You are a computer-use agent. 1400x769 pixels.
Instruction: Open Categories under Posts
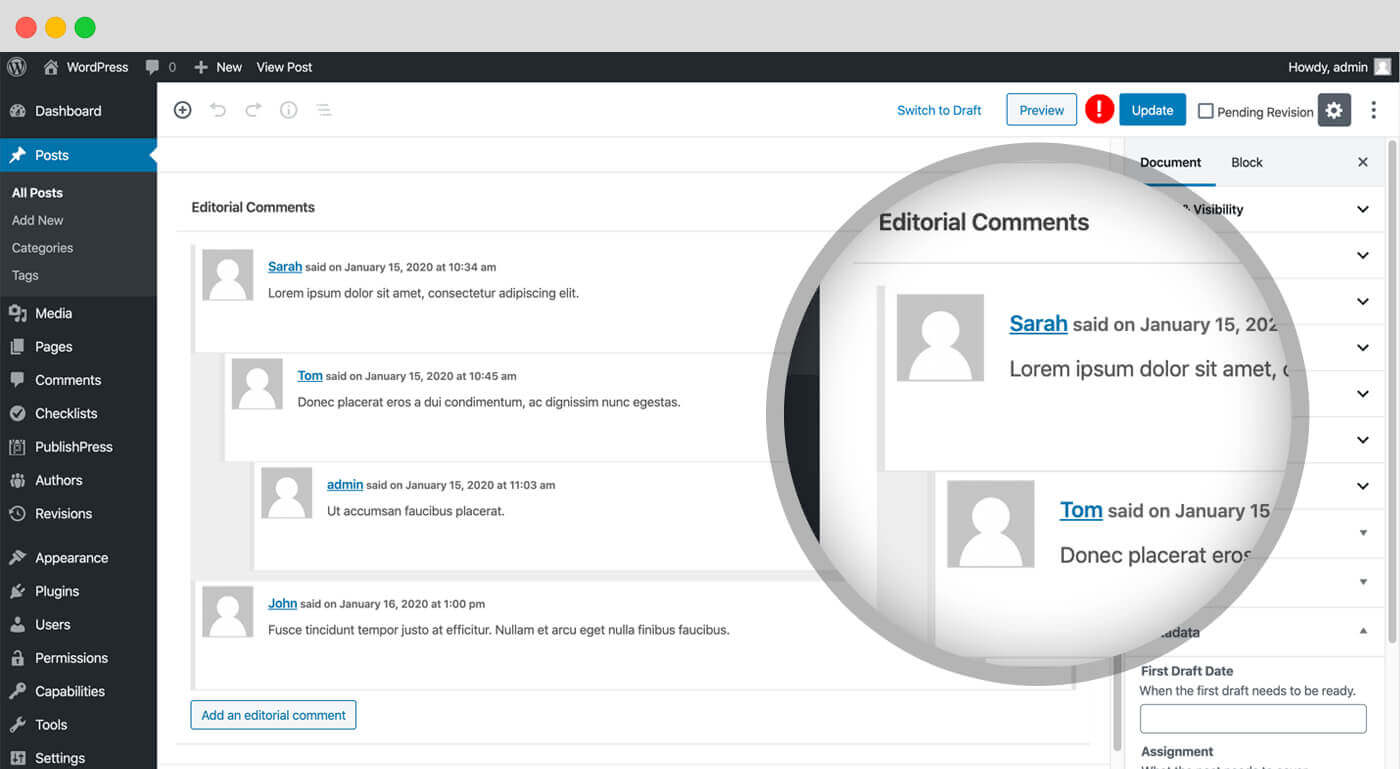(42, 248)
